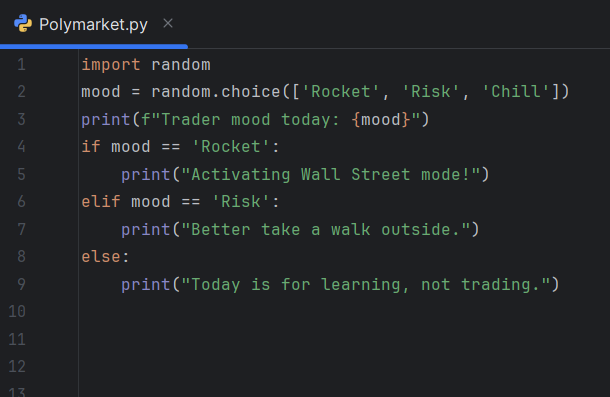Click the 'elif' keyword on line 6
The width and height of the screenshot is (610, 397).
pyautogui.click(x=101, y=202)
